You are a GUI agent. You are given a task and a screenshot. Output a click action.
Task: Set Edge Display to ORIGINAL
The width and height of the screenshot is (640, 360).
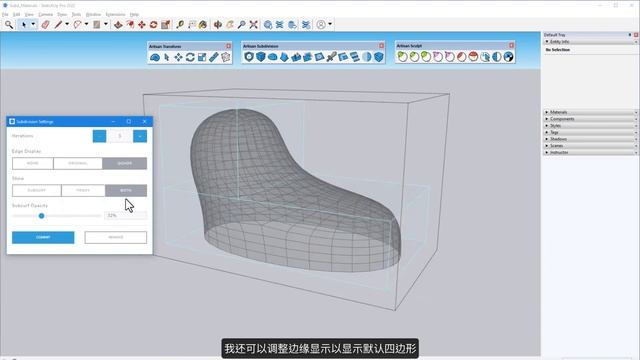tap(78, 163)
